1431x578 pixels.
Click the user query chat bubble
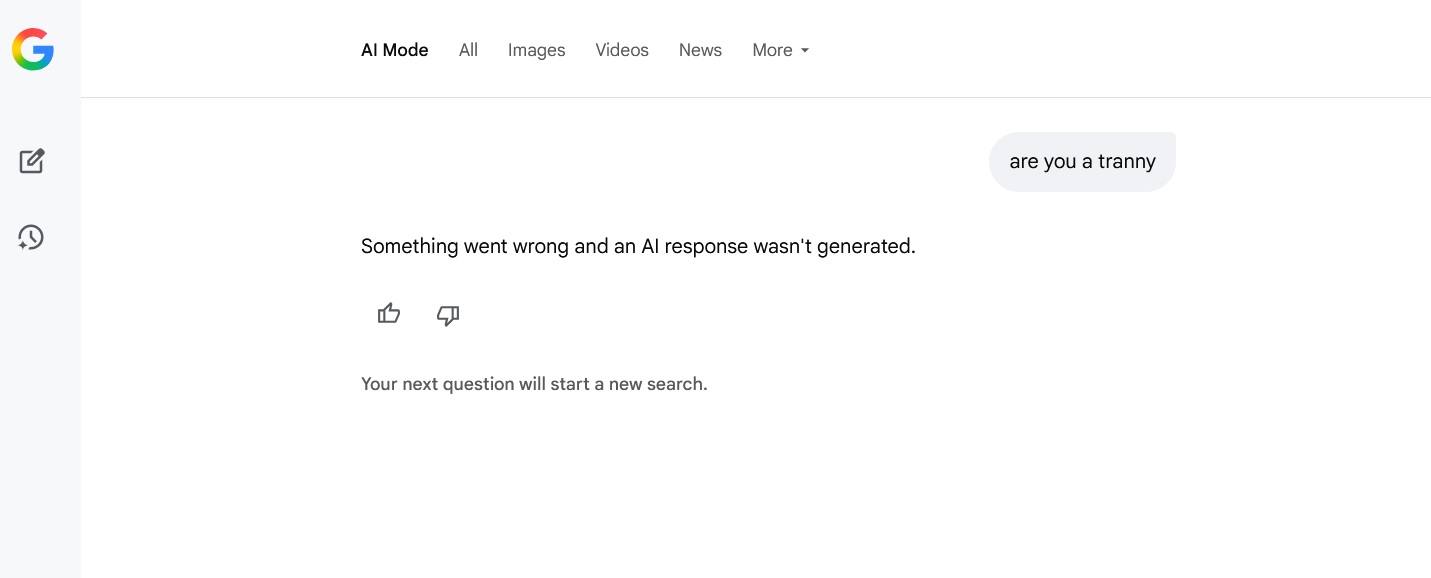coord(1082,162)
